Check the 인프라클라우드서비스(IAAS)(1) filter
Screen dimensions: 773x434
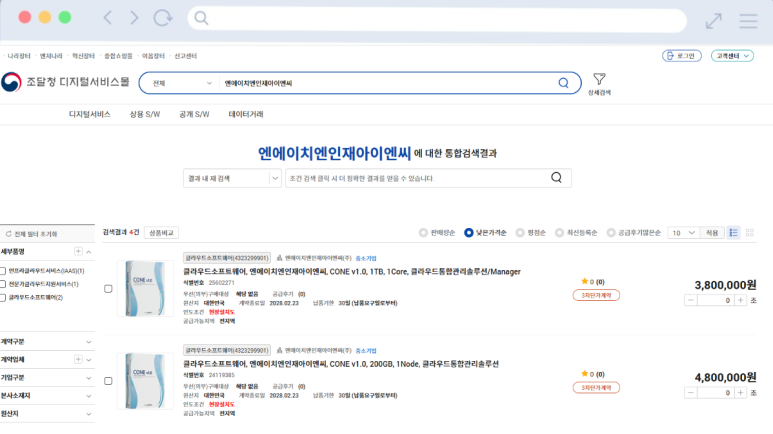[x=3, y=271]
